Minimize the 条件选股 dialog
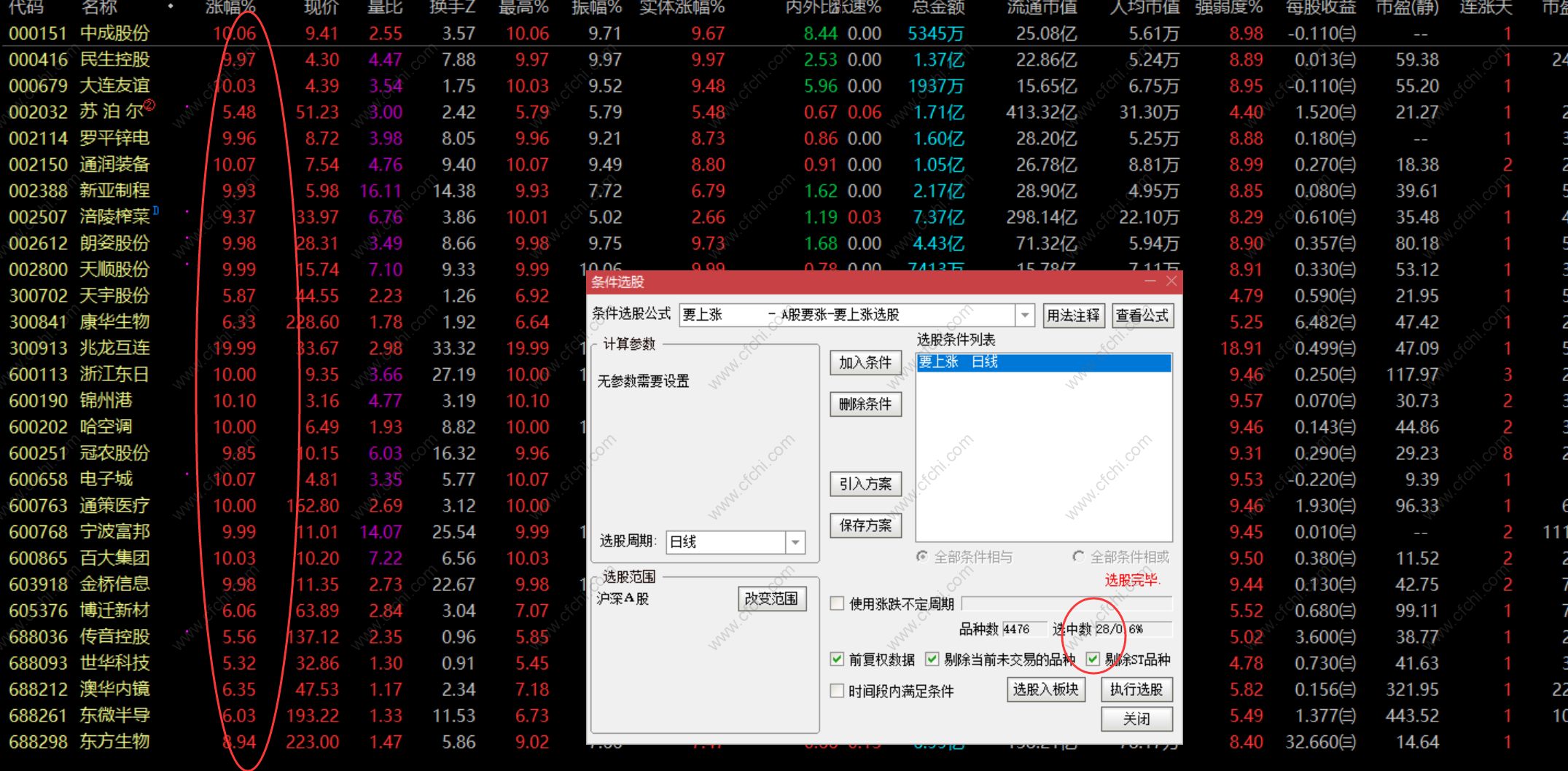 [x=1150, y=281]
